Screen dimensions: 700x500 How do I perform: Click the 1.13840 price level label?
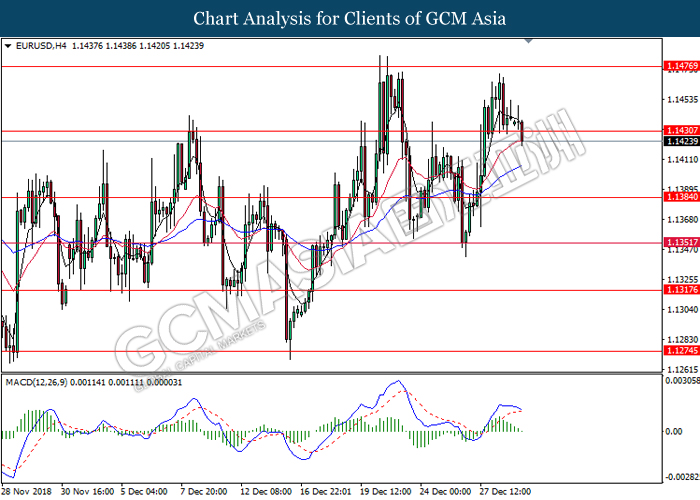681,197
